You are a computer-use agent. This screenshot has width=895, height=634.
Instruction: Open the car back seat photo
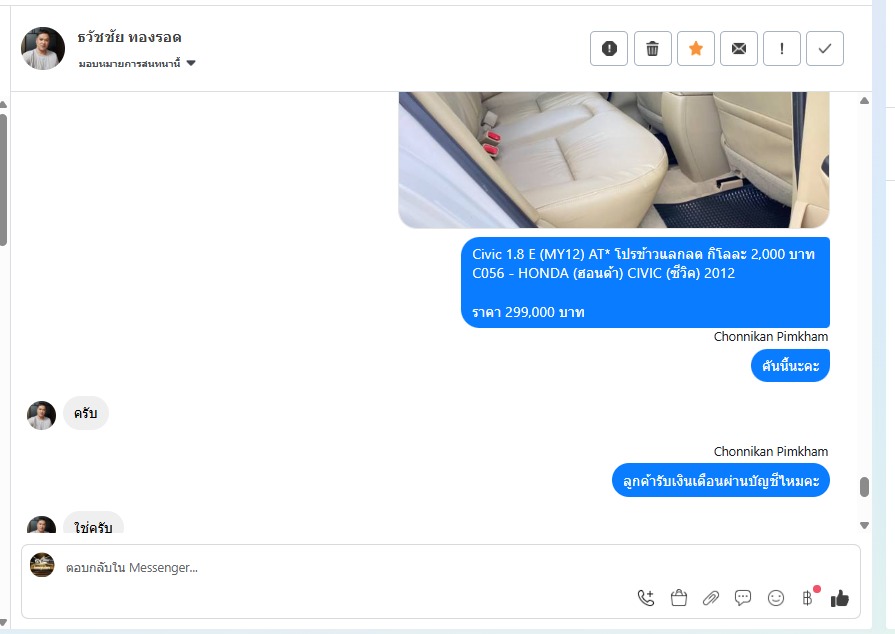[x=614, y=160]
